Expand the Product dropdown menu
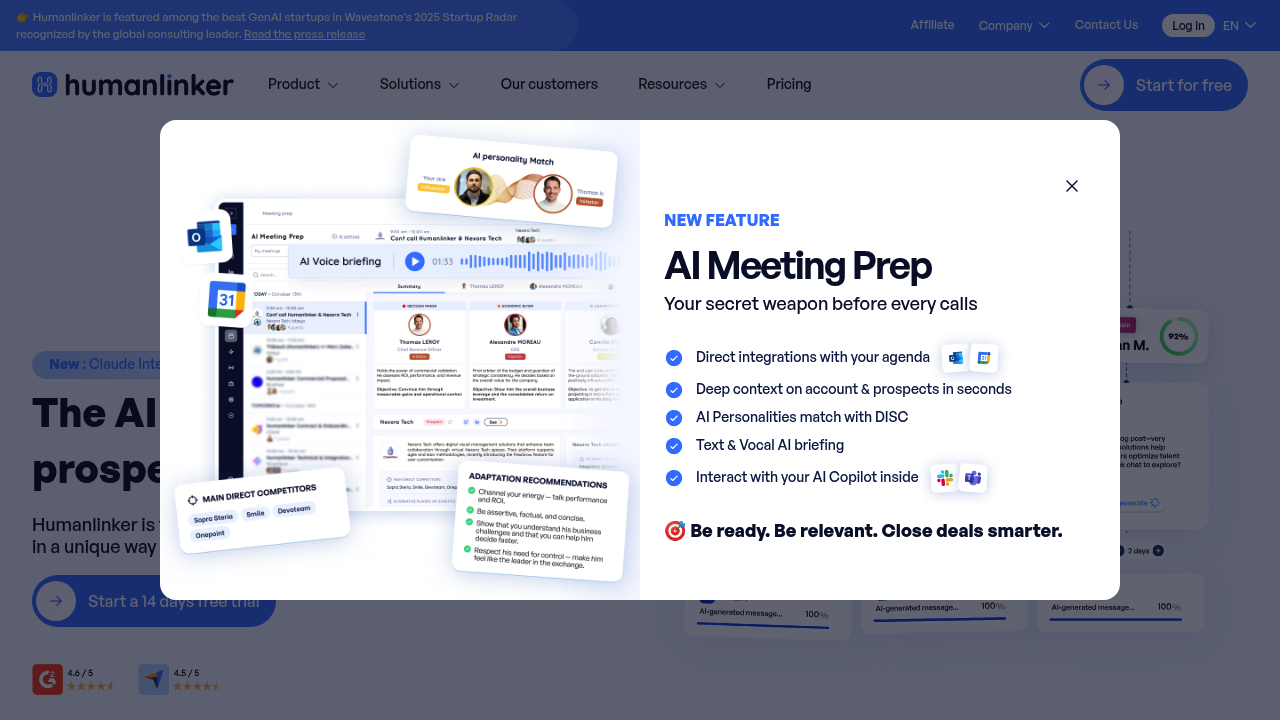The height and width of the screenshot is (720, 1280). (x=303, y=85)
